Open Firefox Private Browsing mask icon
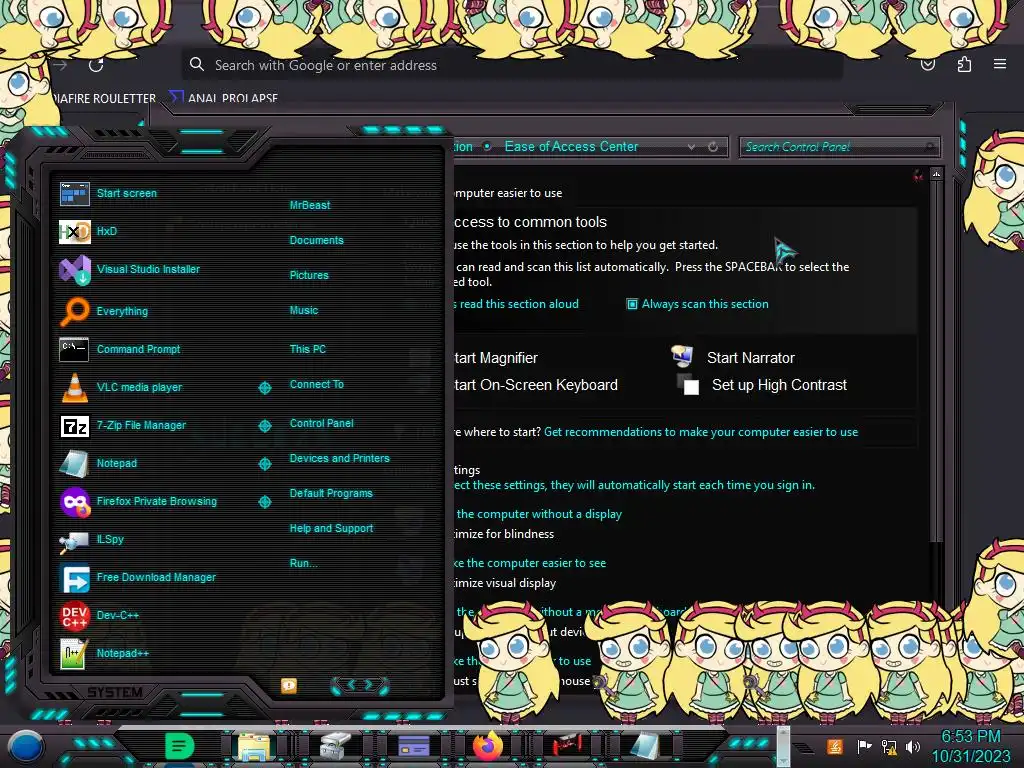Image resolution: width=1024 pixels, height=768 pixels. coord(74,502)
